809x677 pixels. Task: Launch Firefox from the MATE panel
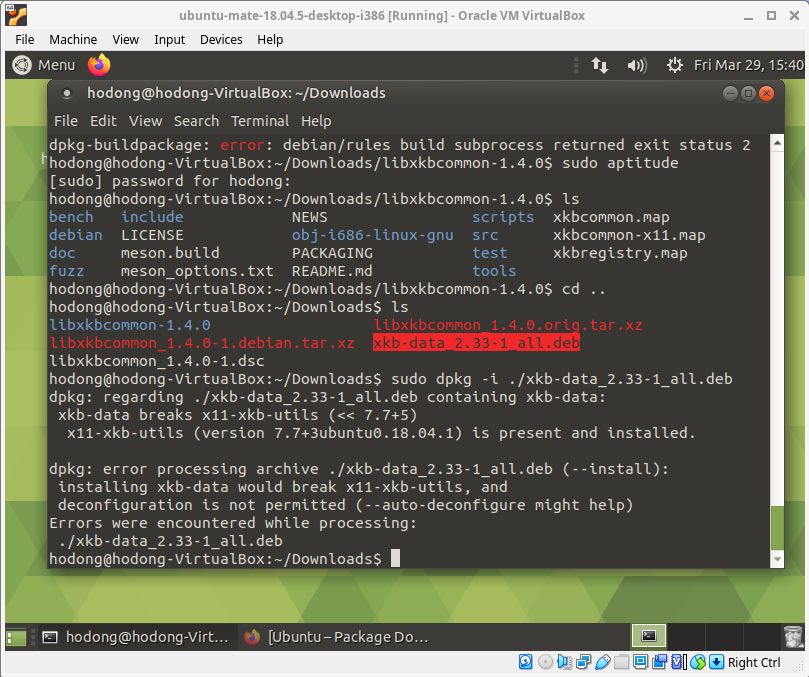pos(99,65)
